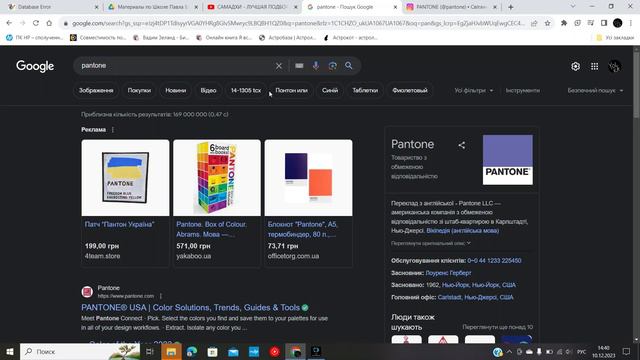The image size is (640, 360).
Task: Start voice search with the microphone icon
Action: tap(316, 66)
